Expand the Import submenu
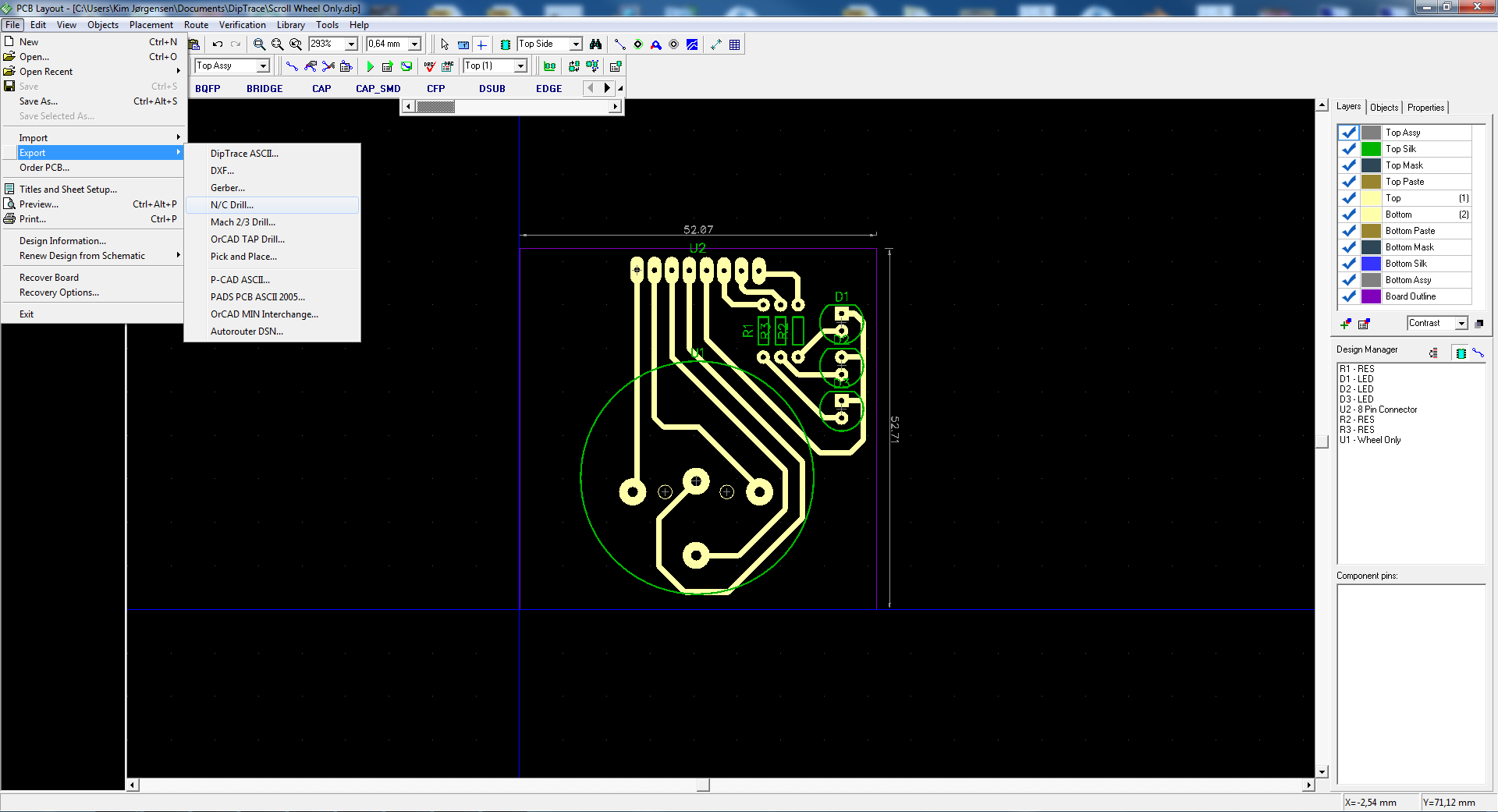Image resolution: width=1498 pixels, height=812 pixels. (94, 138)
